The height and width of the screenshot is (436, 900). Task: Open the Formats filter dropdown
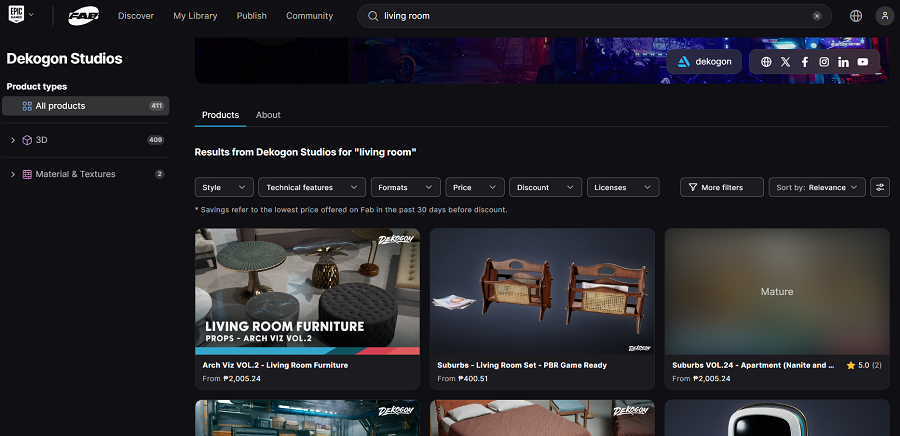[406, 188]
